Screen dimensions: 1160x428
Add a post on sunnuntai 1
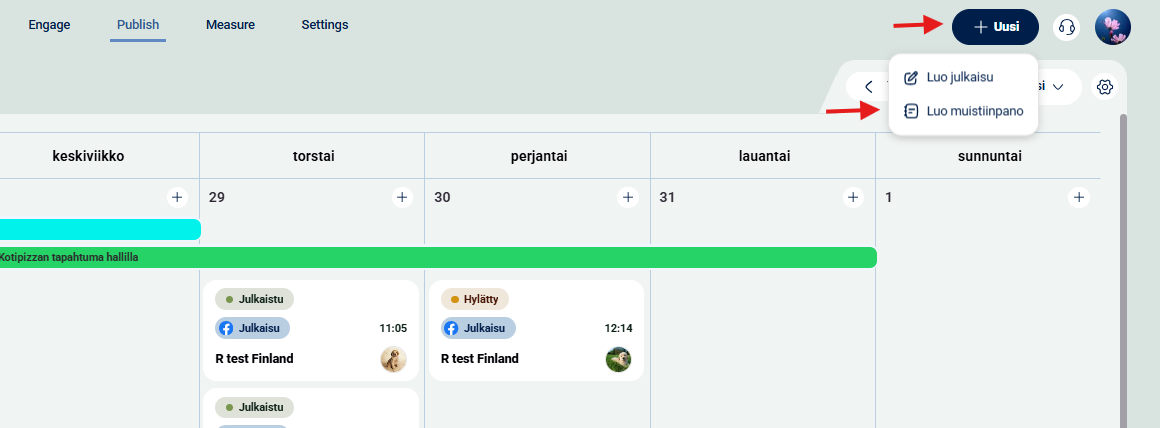tap(1079, 198)
